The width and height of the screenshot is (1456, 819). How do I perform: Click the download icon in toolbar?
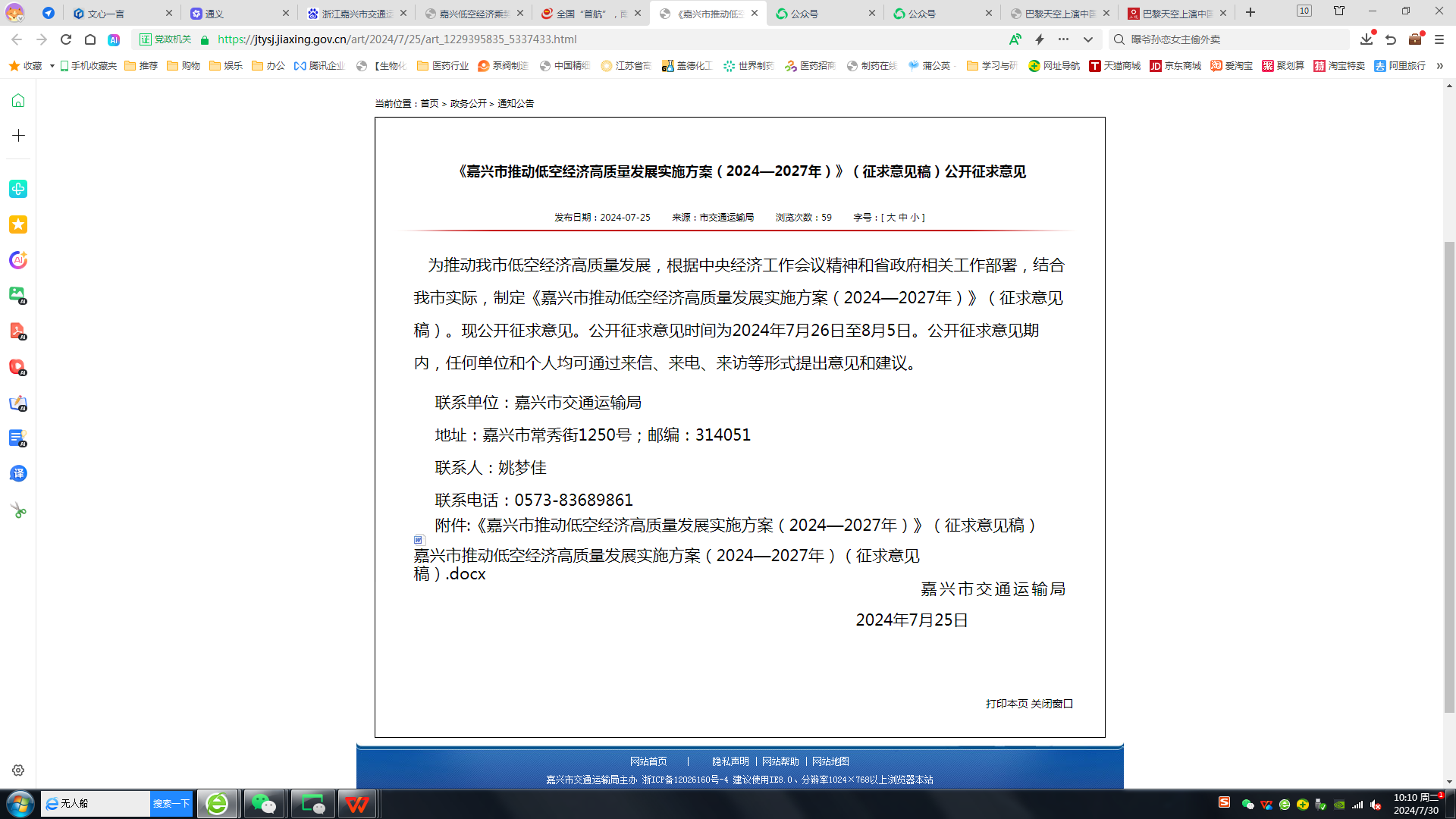(1366, 39)
